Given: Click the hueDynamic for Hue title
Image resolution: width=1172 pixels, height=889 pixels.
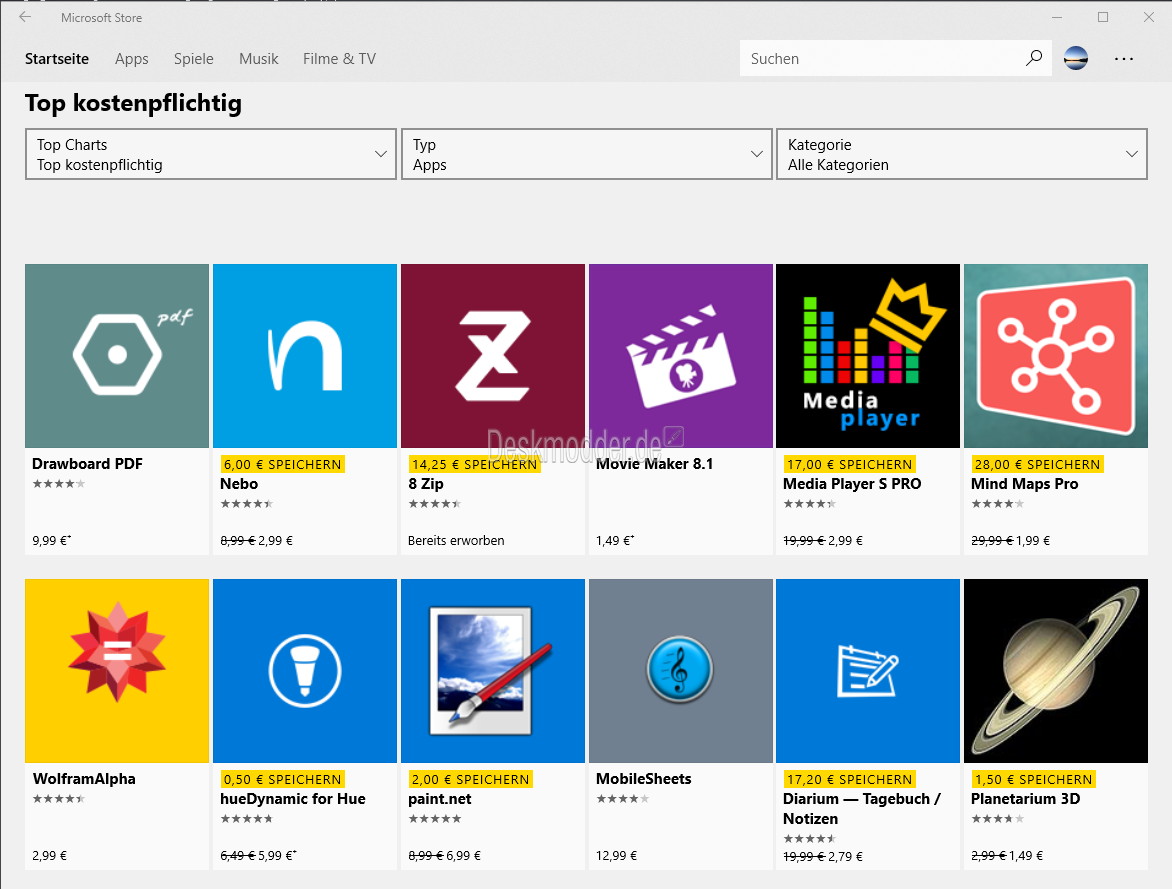Looking at the screenshot, I should pos(293,799).
